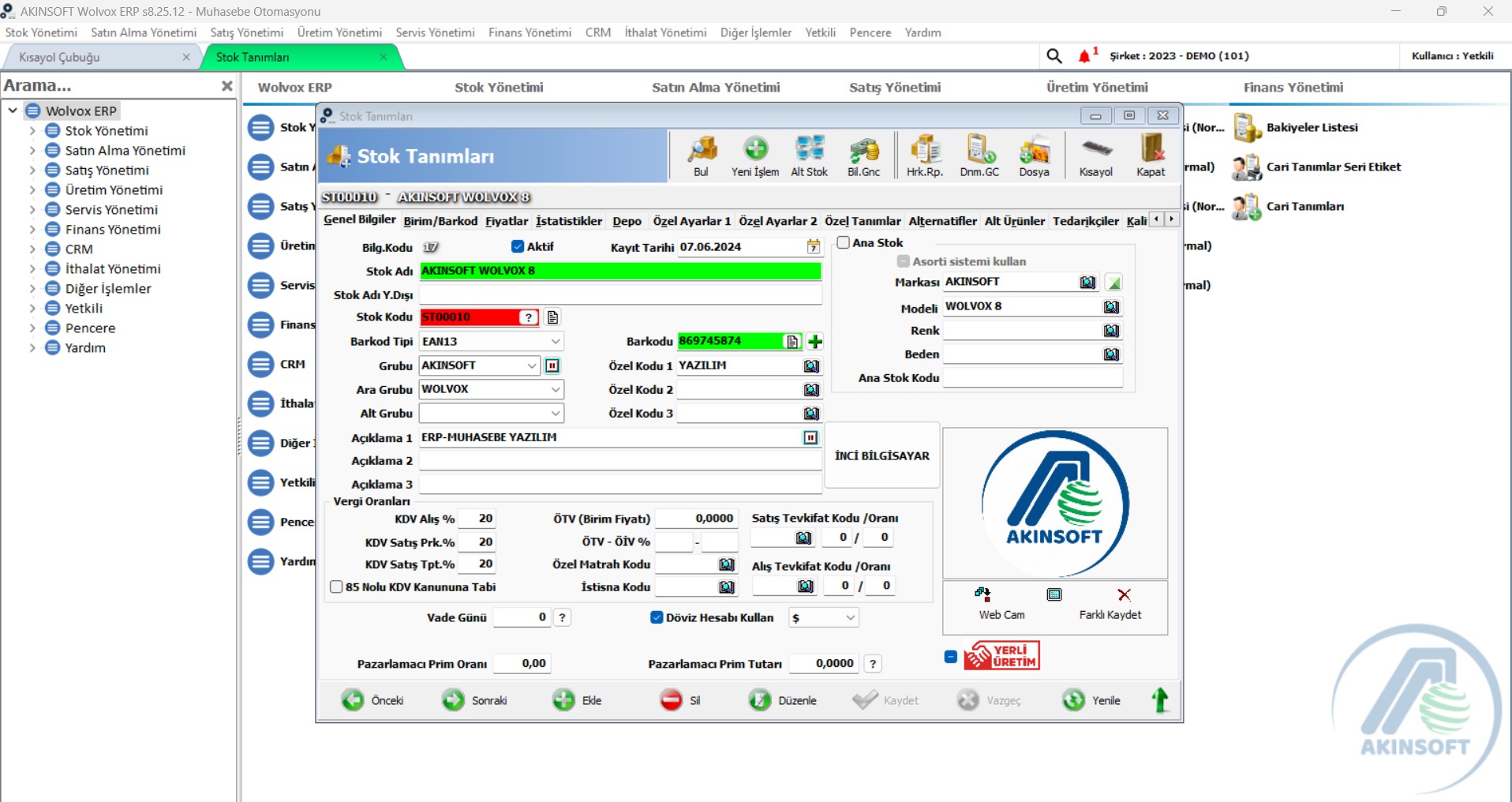The image size is (1512, 802).
Task: Click the document icon beside Stok Kodu
Action: click(552, 317)
